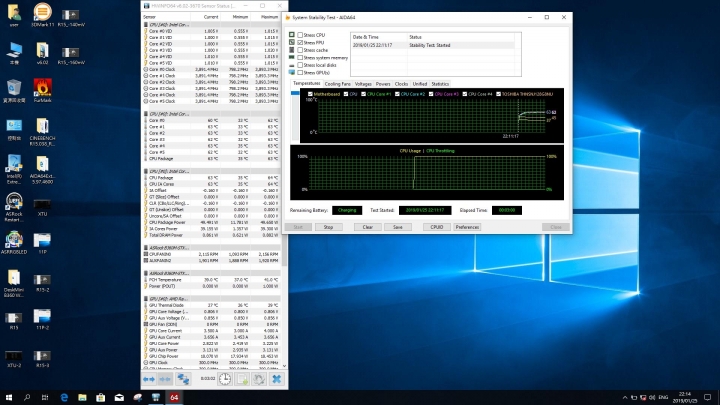Open system tray hidden icons chevron
720x405 pixels.
click(624, 398)
